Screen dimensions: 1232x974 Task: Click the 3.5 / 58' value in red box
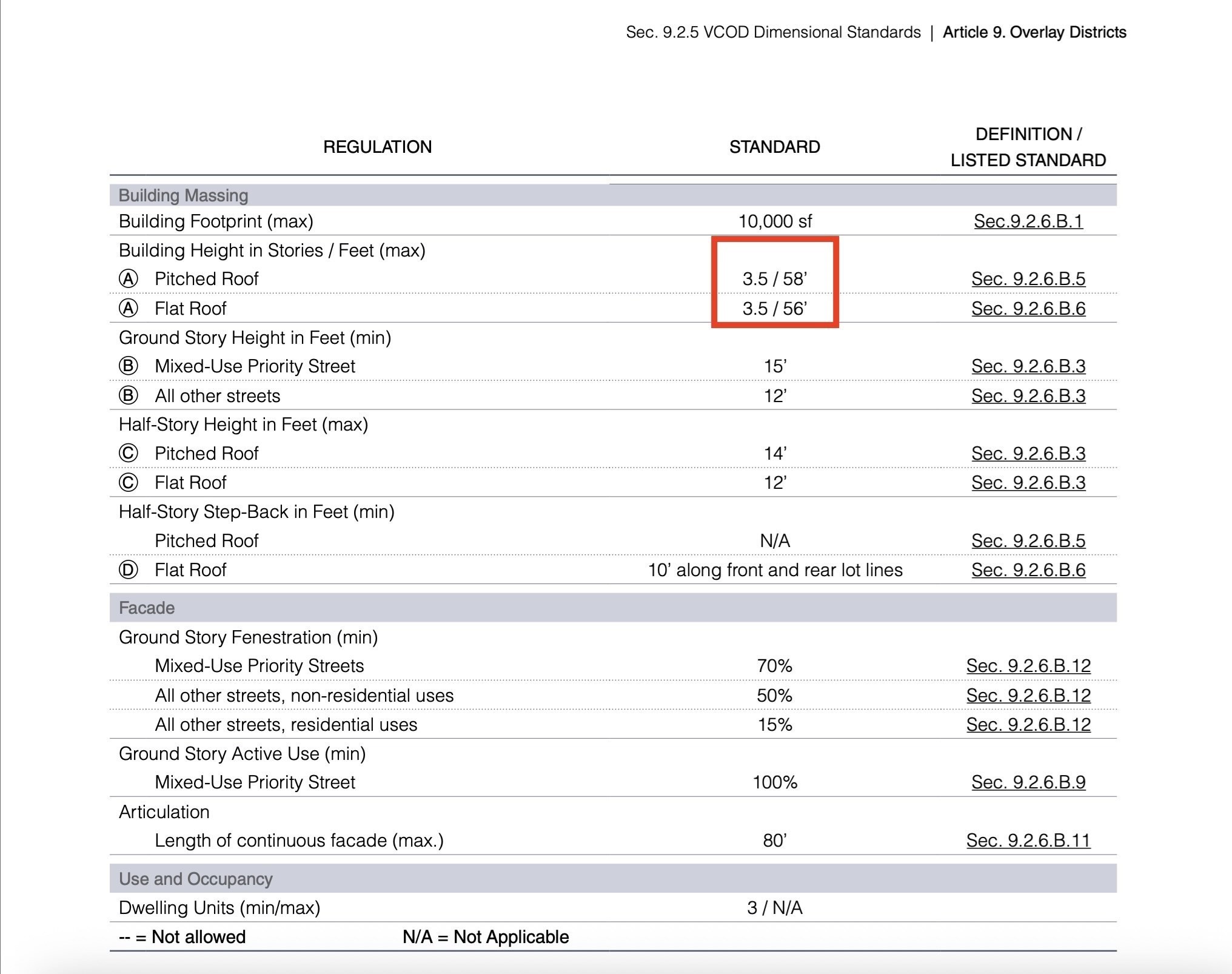coord(774,279)
